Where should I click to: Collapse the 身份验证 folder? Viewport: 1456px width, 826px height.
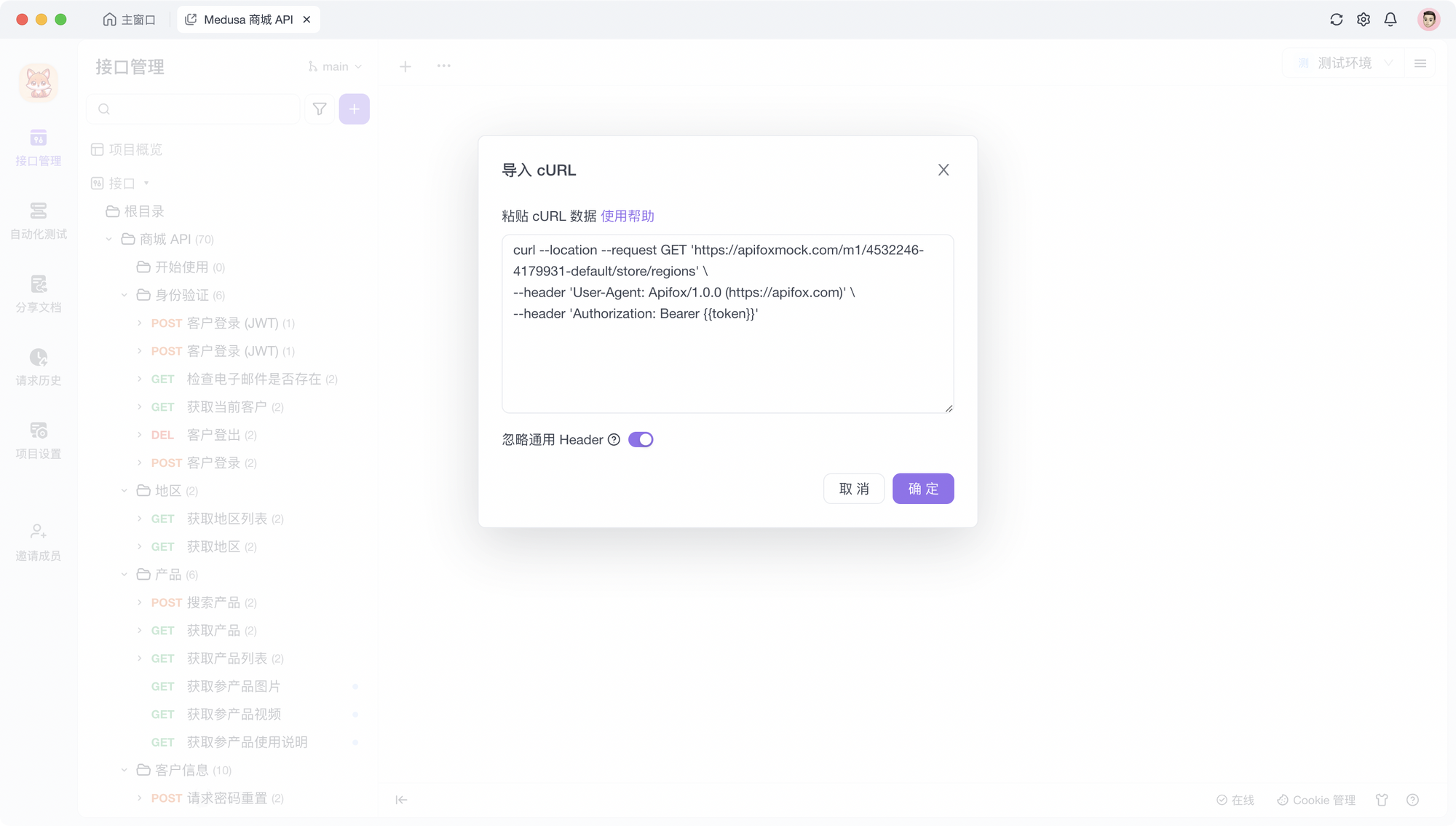coord(124,295)
